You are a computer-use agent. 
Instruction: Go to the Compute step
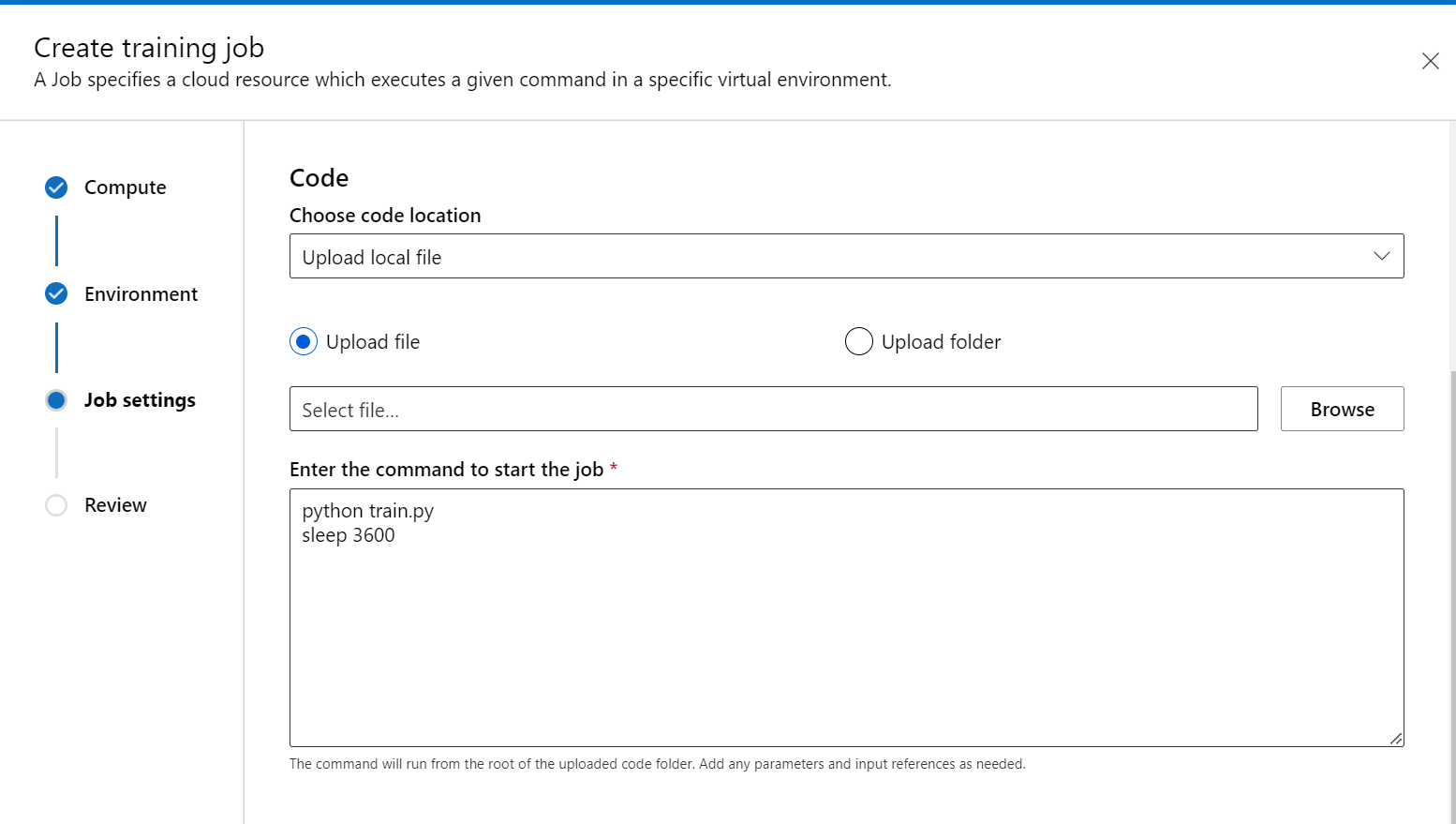click(126, 187)
